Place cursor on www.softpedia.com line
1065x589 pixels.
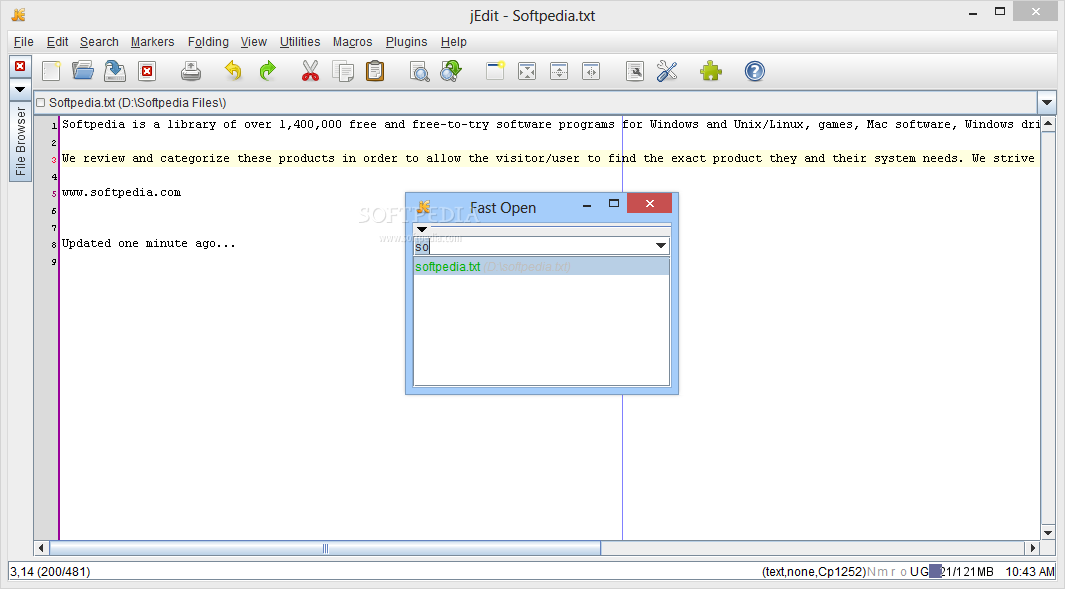[x=122, y=192]
